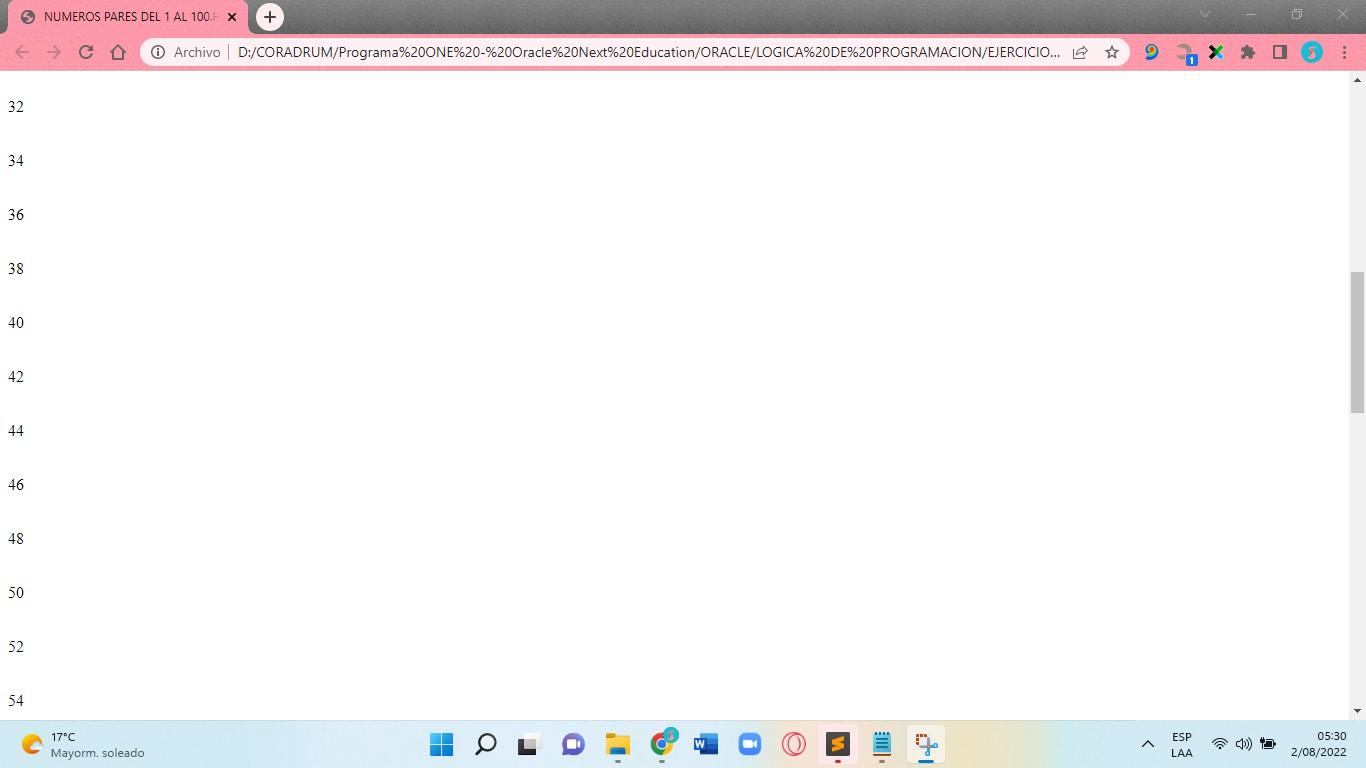This screenshot has height=768, width=1366.
Task: Open the teal browser profile avatar
Action: pyautogui.click(x=1312, y=52)
